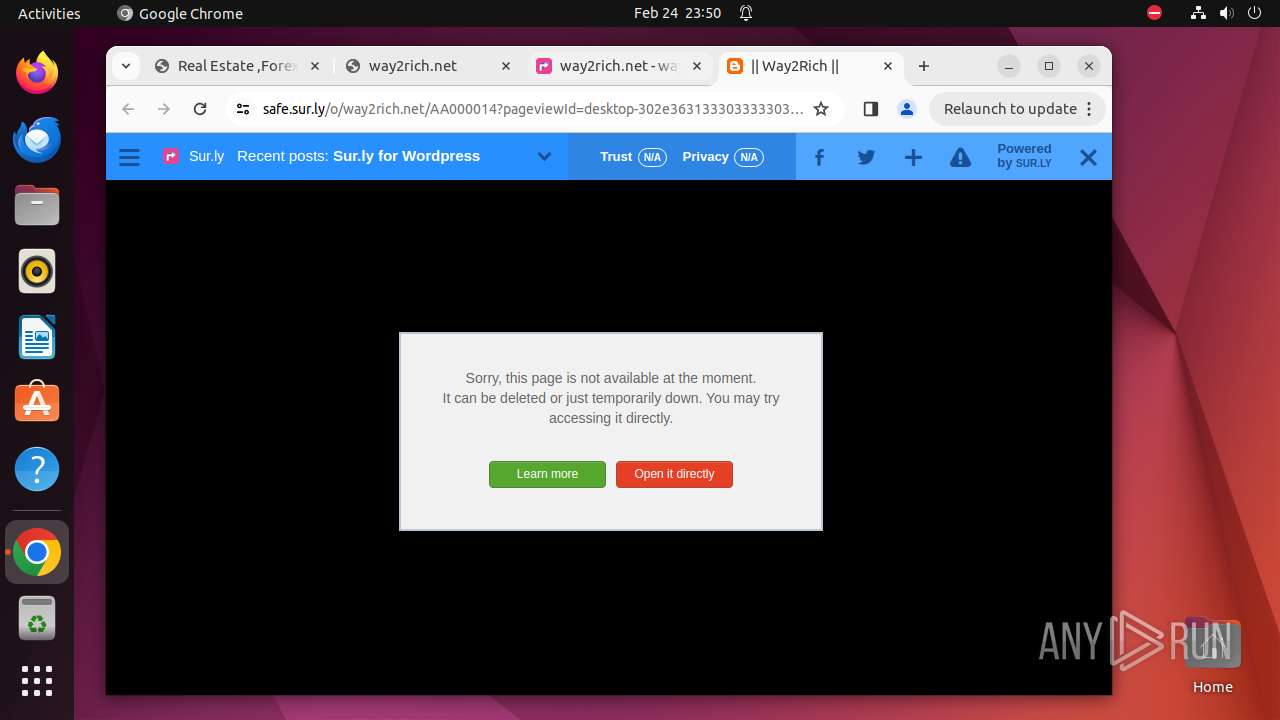Open the Sur.ly for Wordpress post link
This screenshot has height=720, width=1280.
[x=406, y=156]
